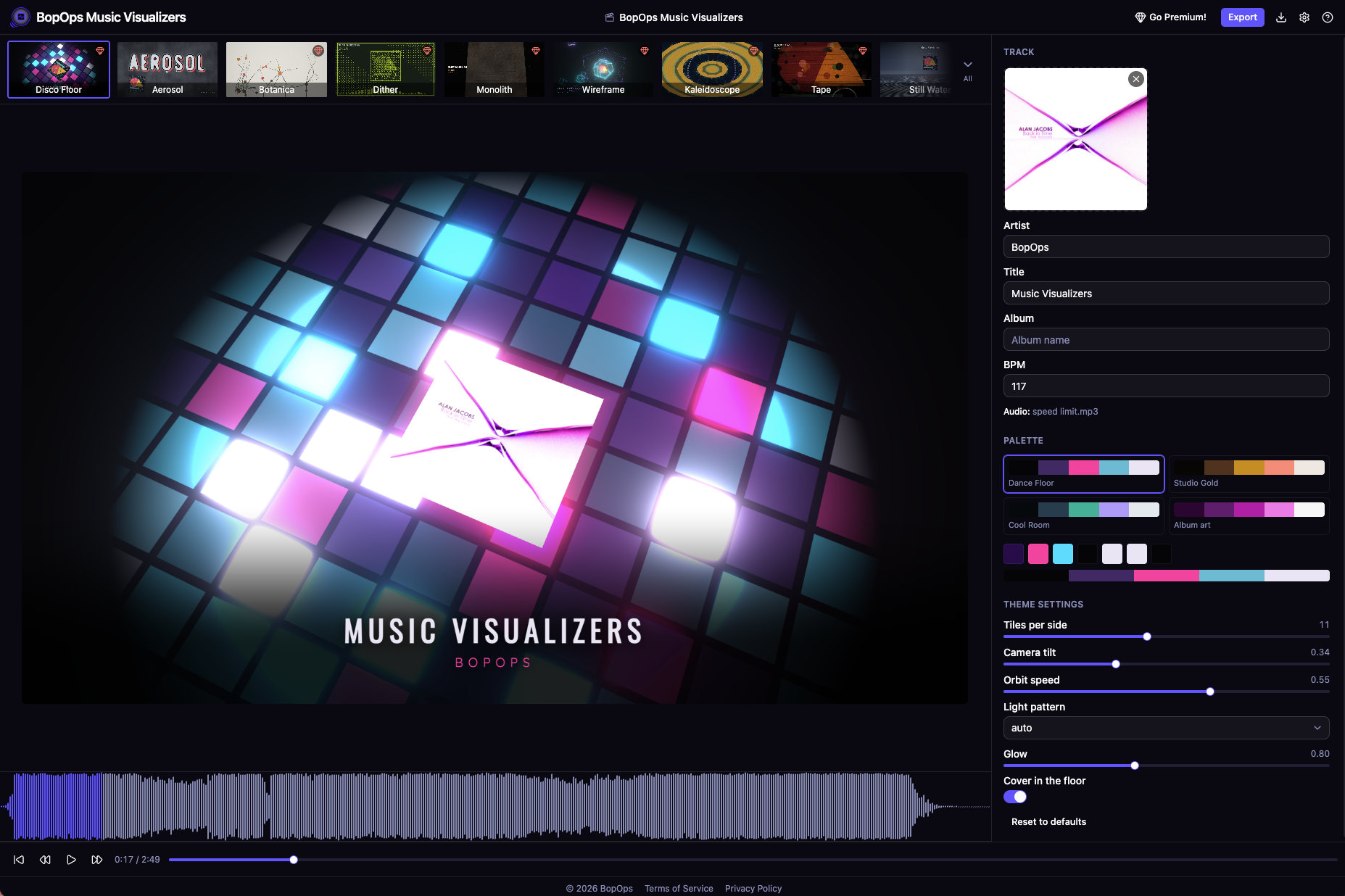
Task: Click the cyan color swatch
Action: coord(1063,554)
